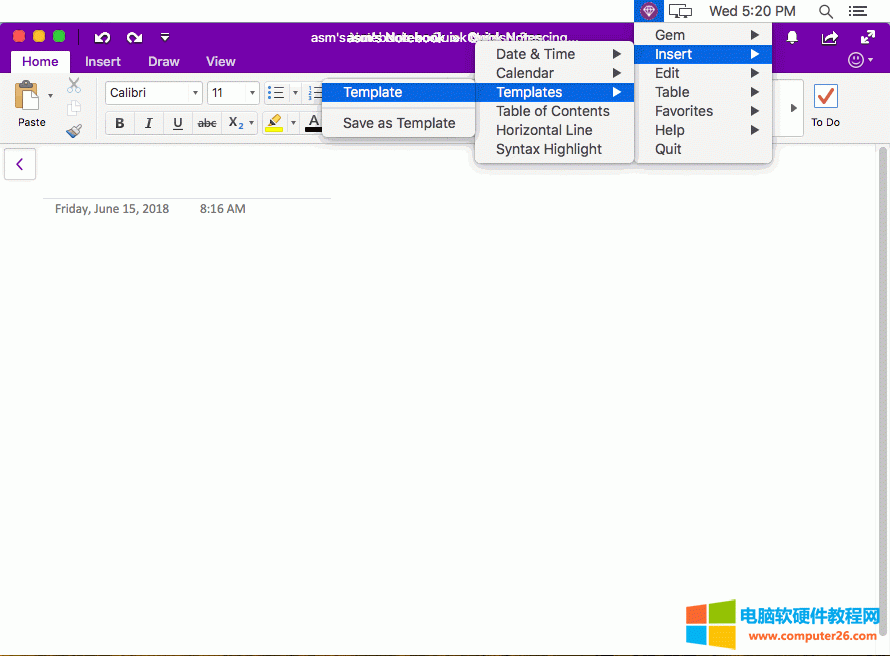Viewport: 890px width, 656px height.
Task: Click the yellow text highlight color button
Action: (275, 124)
